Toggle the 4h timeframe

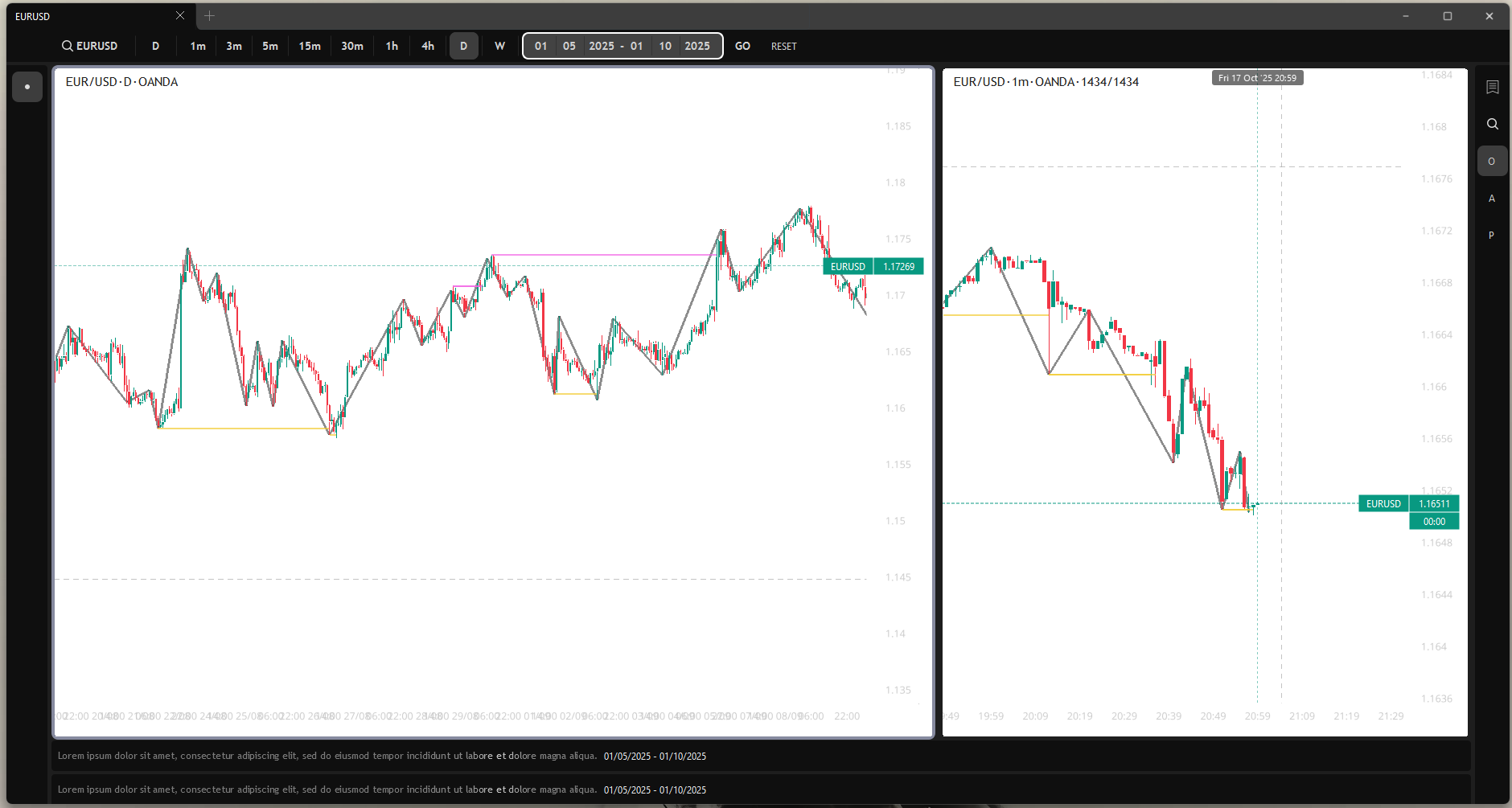tap(428, 46)
